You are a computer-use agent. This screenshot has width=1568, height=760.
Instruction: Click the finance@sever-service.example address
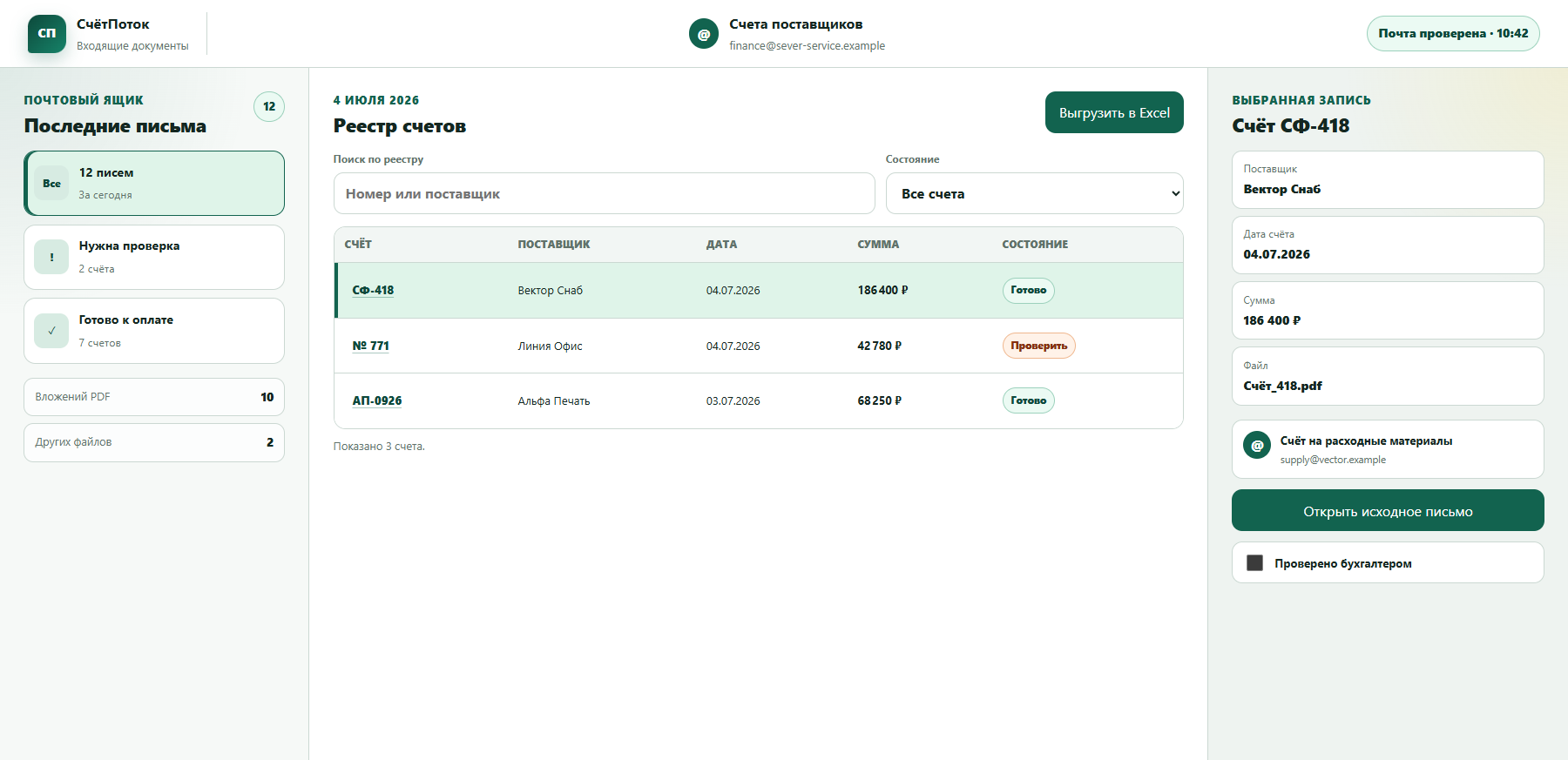(x=808, y=46)
